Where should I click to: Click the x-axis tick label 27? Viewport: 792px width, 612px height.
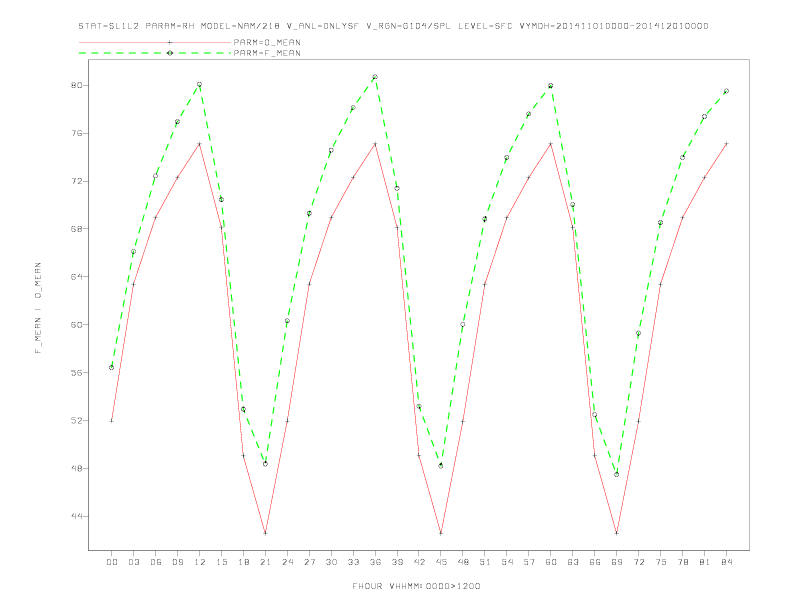(309, 562)
